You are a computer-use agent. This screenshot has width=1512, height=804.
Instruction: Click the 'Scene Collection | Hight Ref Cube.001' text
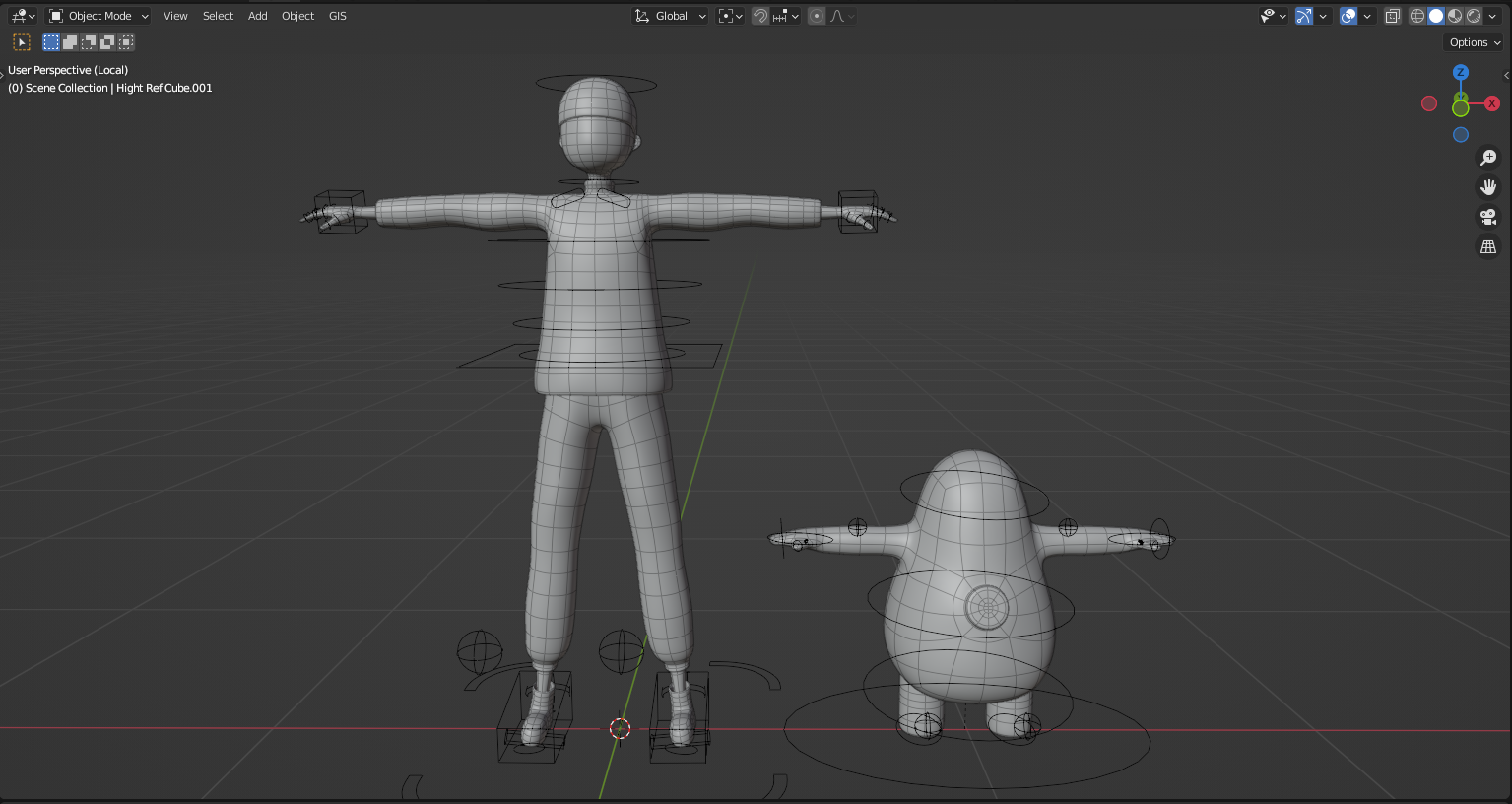pos(119,88)
